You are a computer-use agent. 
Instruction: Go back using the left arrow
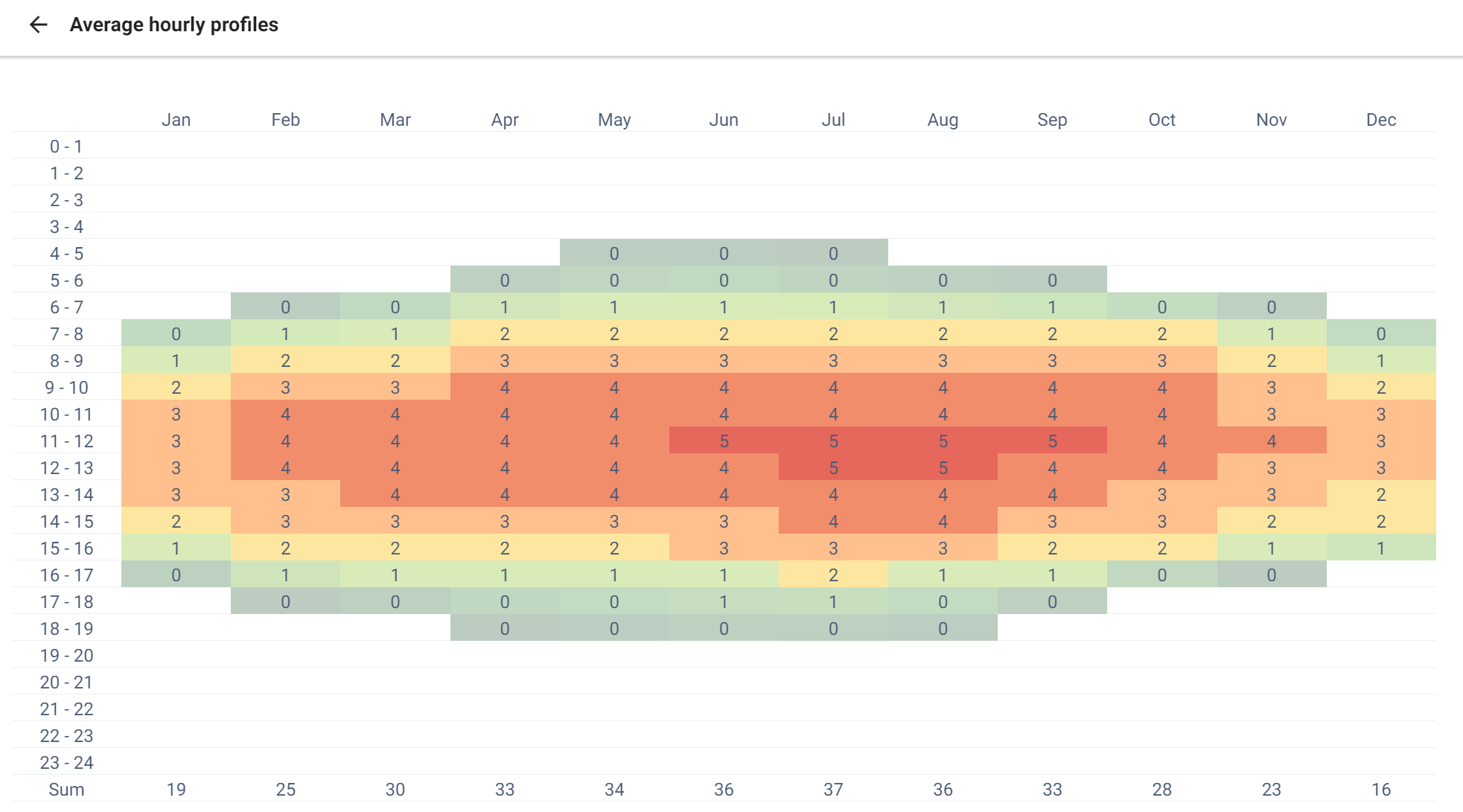pyautogui.click(x=38, y=25)
